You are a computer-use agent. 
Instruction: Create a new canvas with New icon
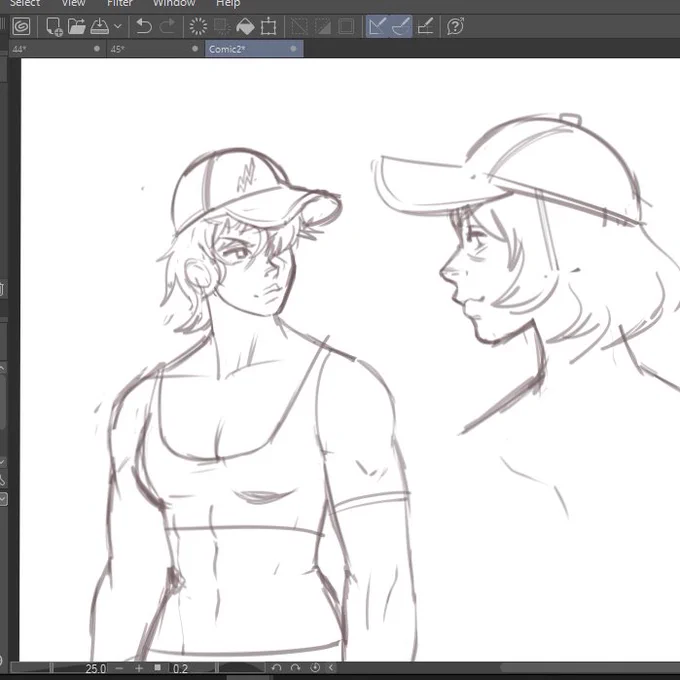pyautogui.click(x=54, y=26)
